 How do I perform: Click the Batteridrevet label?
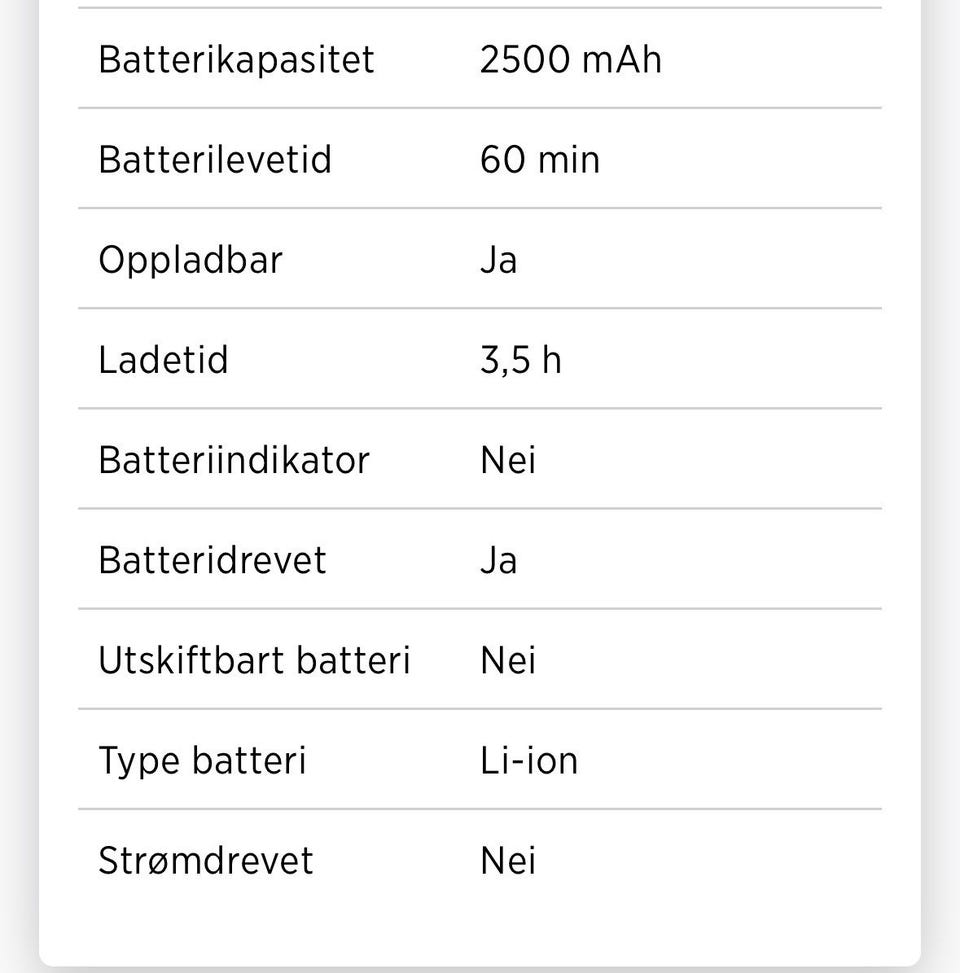click(212, 560)
